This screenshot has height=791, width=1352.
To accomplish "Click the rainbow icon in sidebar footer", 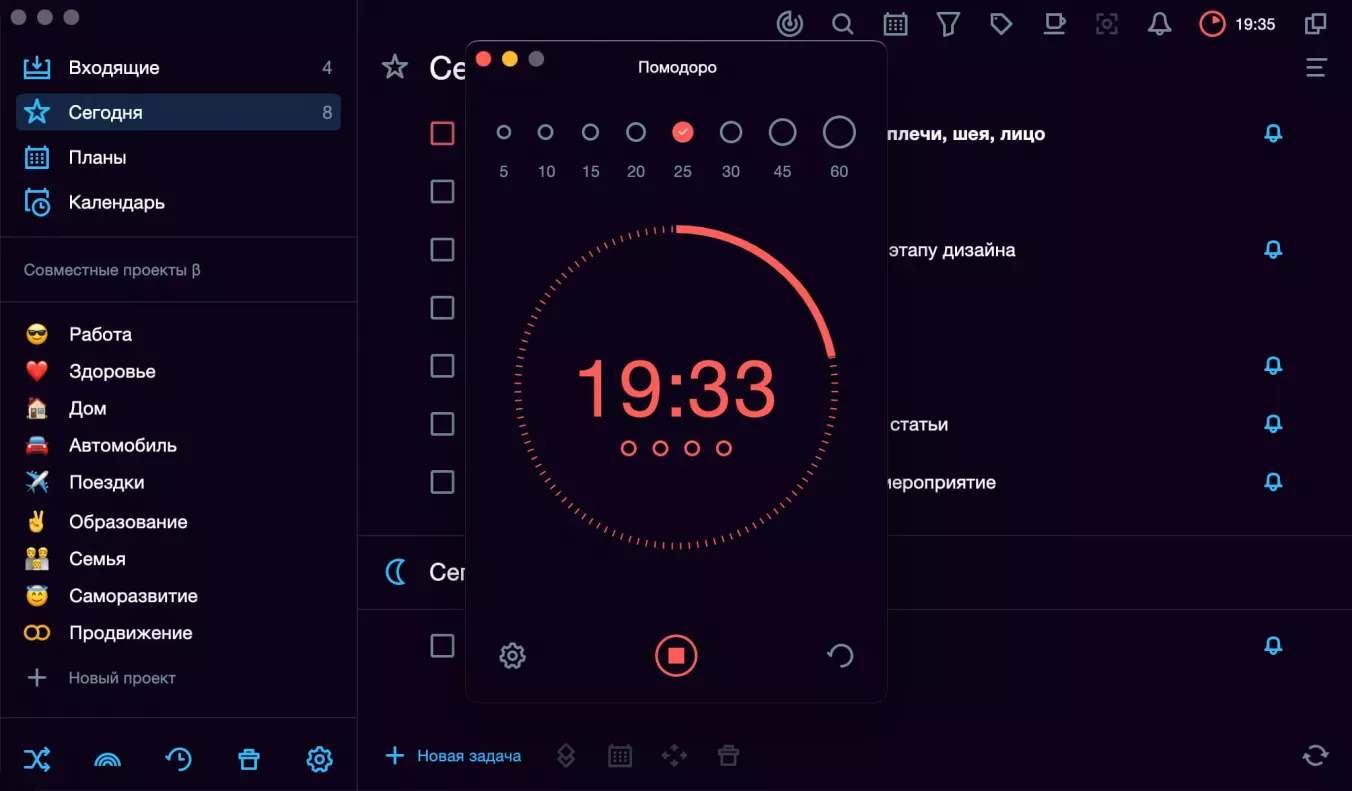I will coord(107,760).
